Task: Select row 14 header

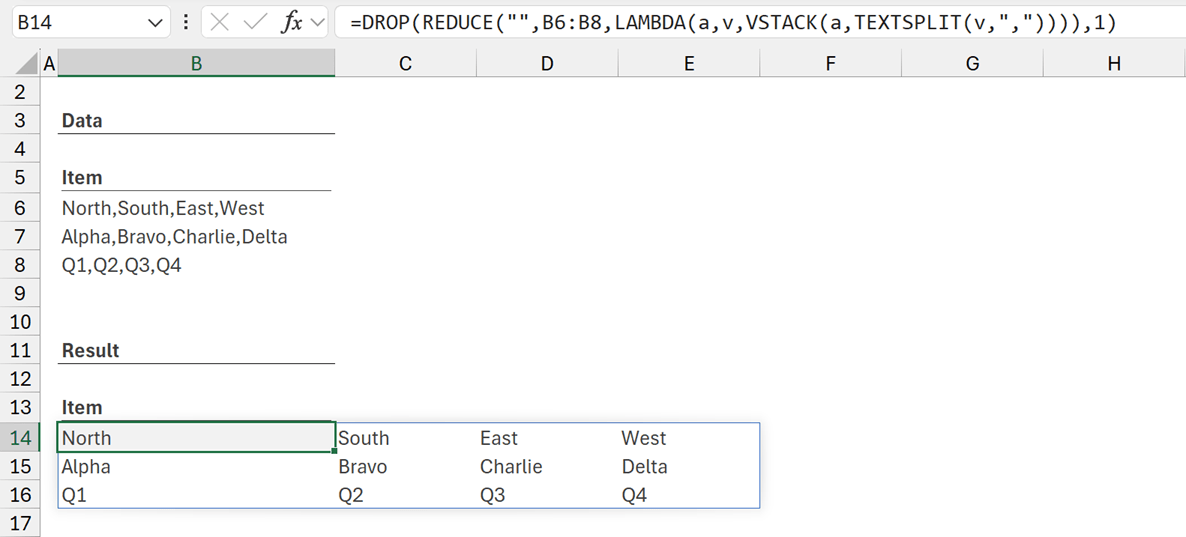Action: 19,438
